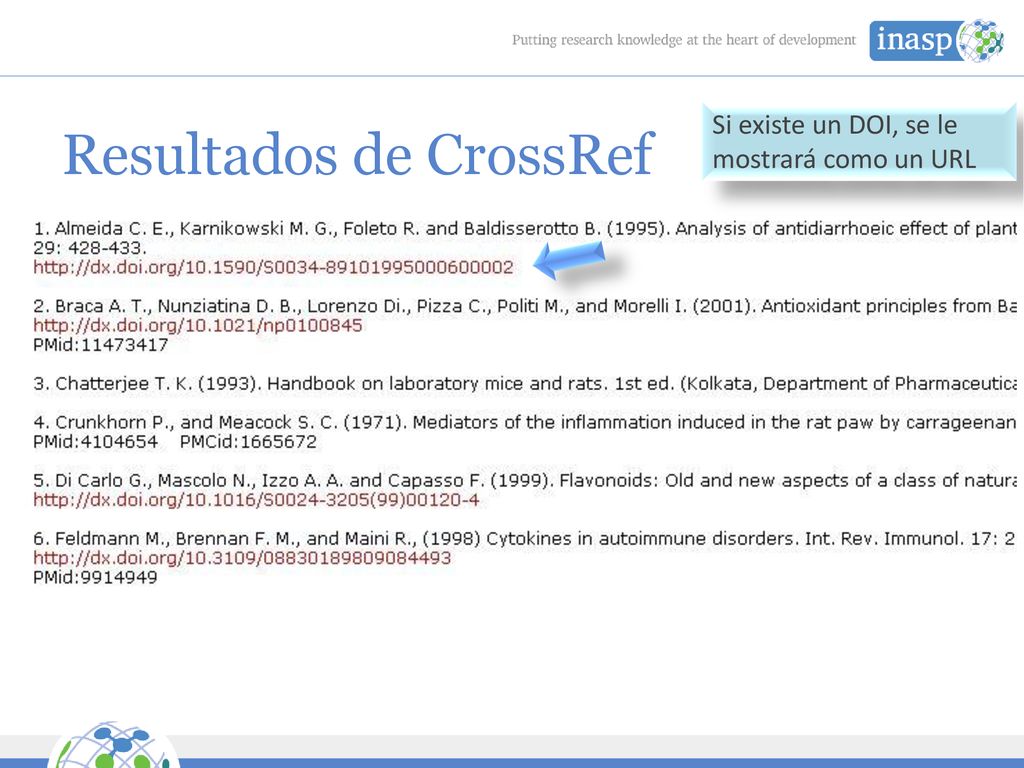Open the DOI link 10.3109/08830189809084493
The image size is (1024, 768).
(242, 558)
